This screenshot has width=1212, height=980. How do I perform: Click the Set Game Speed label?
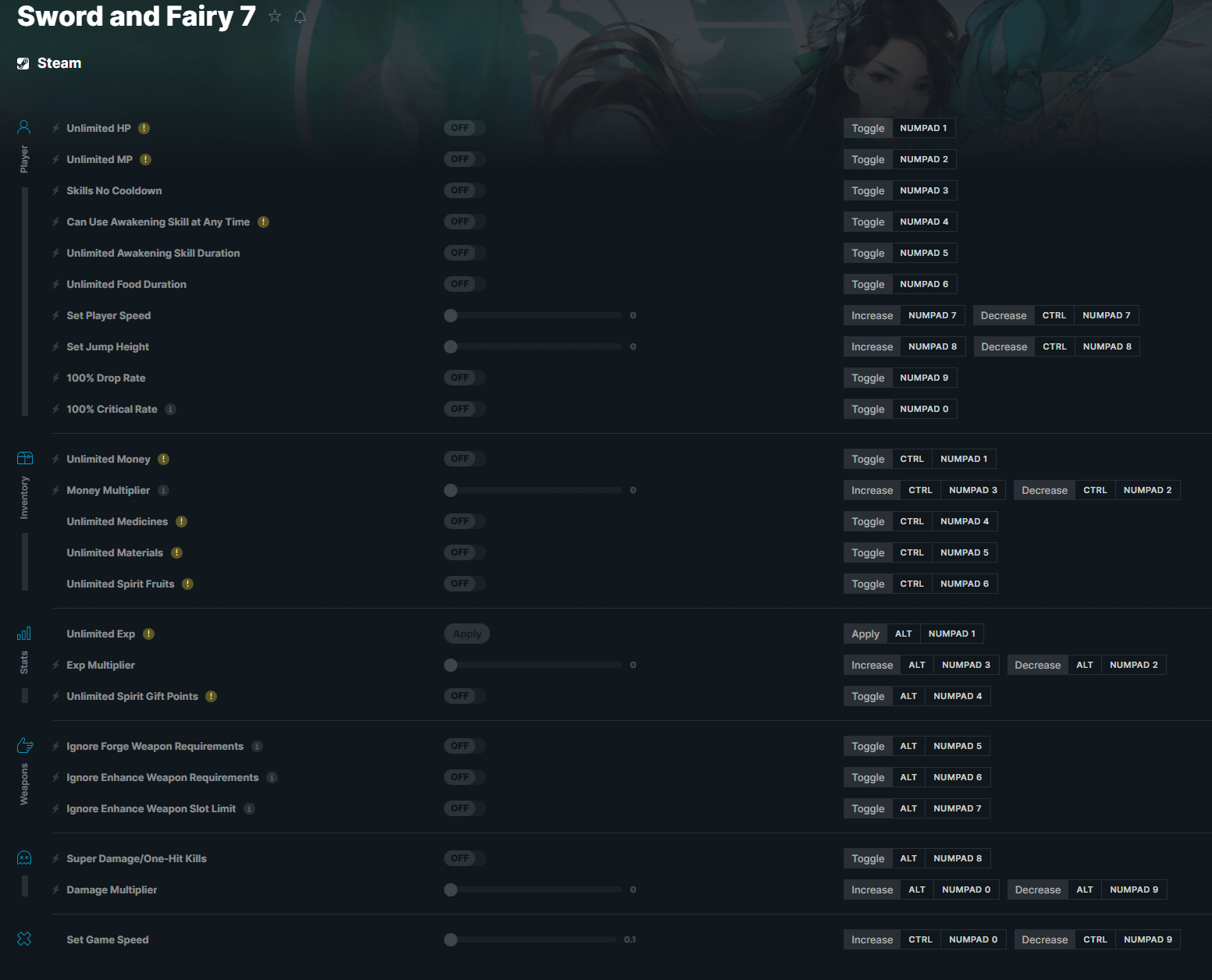tap(108, 939)
